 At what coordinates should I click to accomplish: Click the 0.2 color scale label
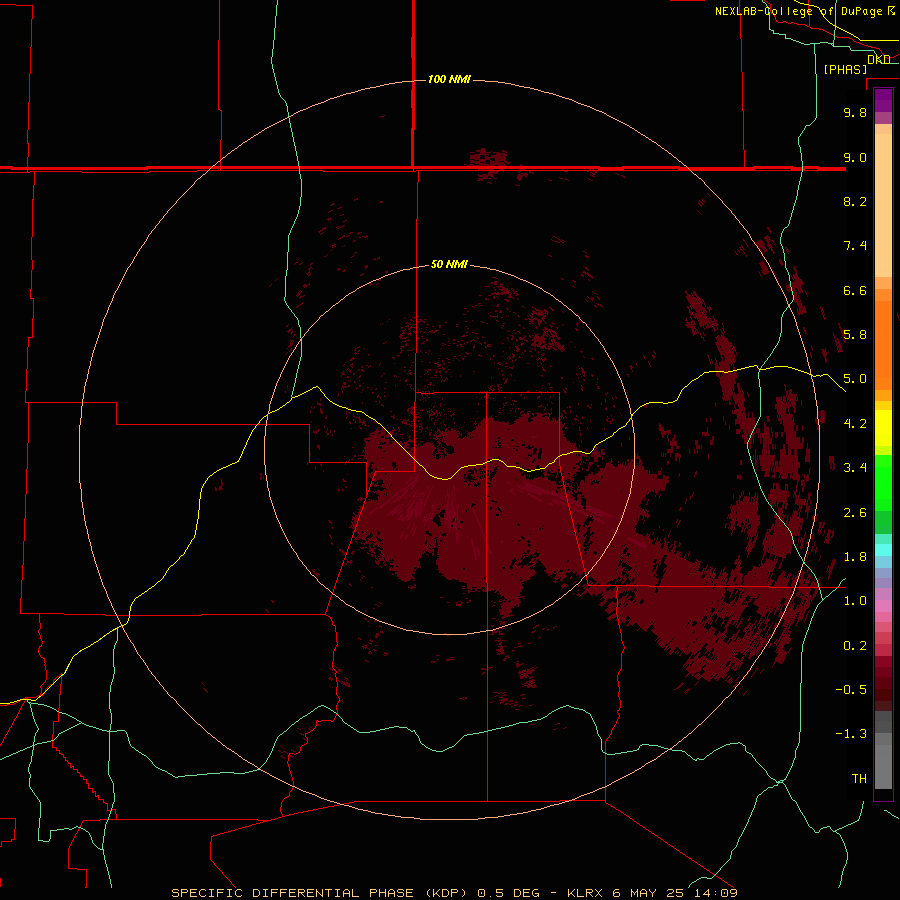tap(855, 646)
